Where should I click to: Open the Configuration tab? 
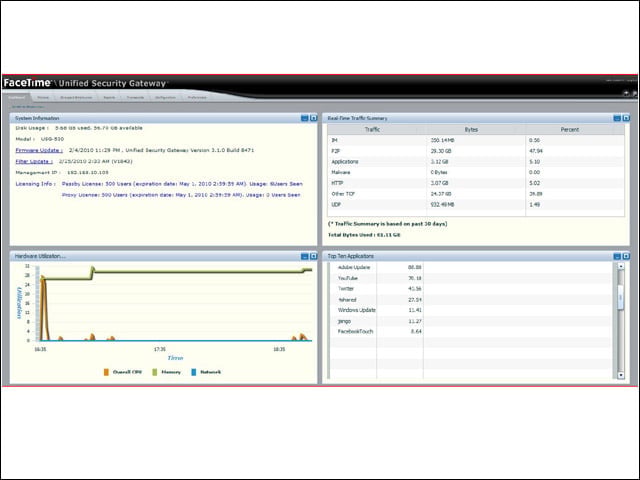coord(165,98)
